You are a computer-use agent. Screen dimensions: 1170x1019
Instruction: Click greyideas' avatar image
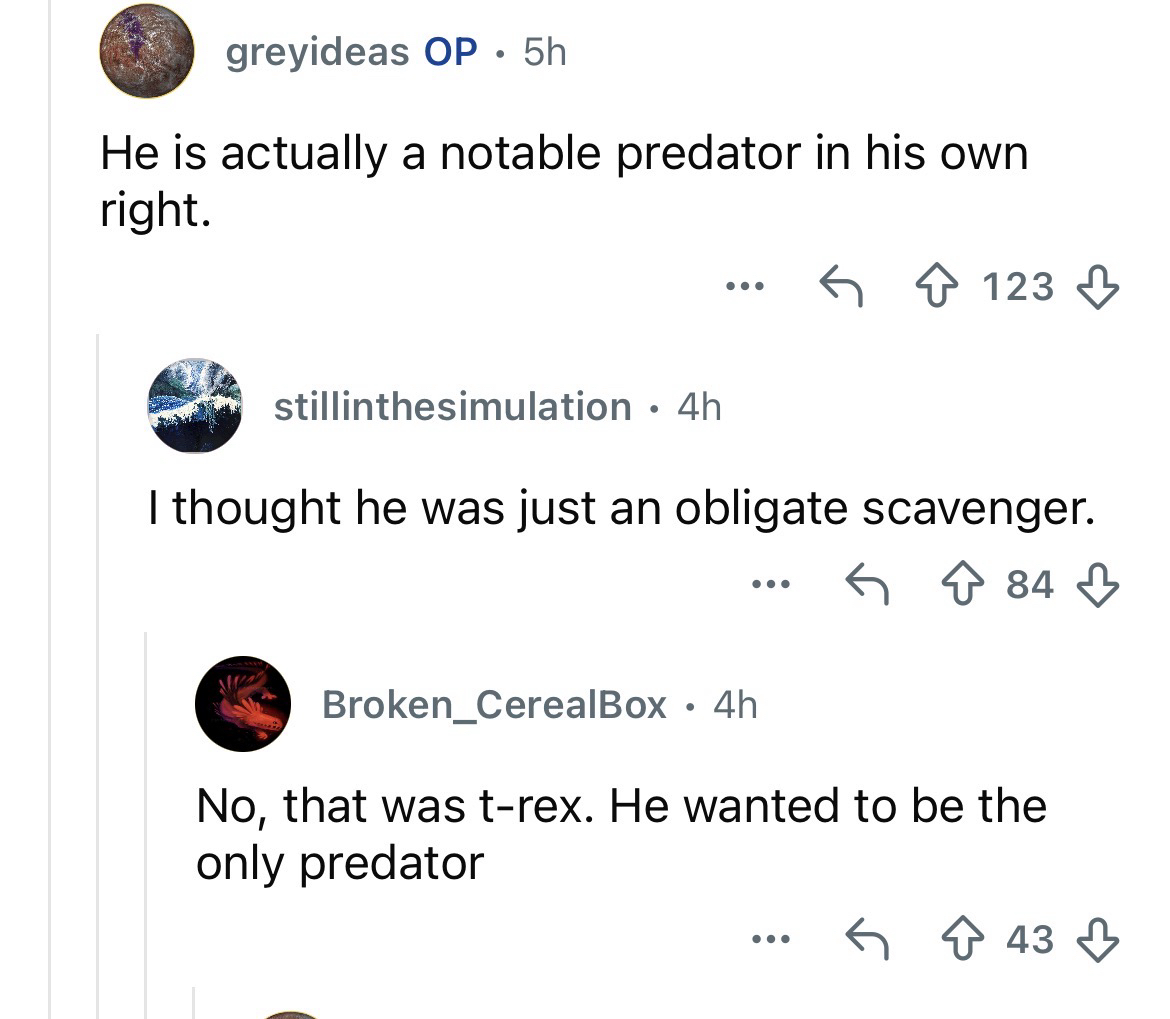[x=146, y=51]
